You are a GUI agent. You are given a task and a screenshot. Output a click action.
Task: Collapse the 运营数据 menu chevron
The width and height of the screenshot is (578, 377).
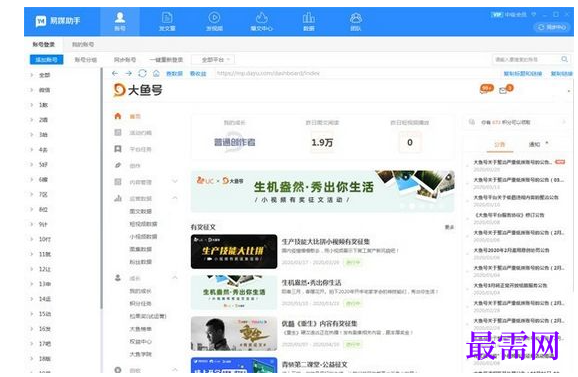pyautogui.click(x=175, y=198)
